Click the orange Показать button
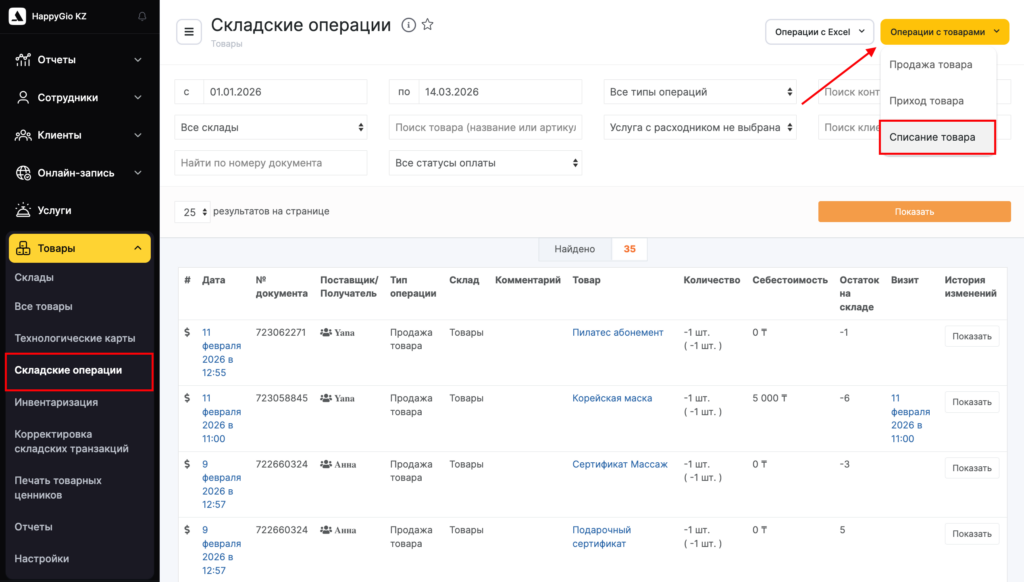The image size is (1024, 582). (x=914, y=212)
